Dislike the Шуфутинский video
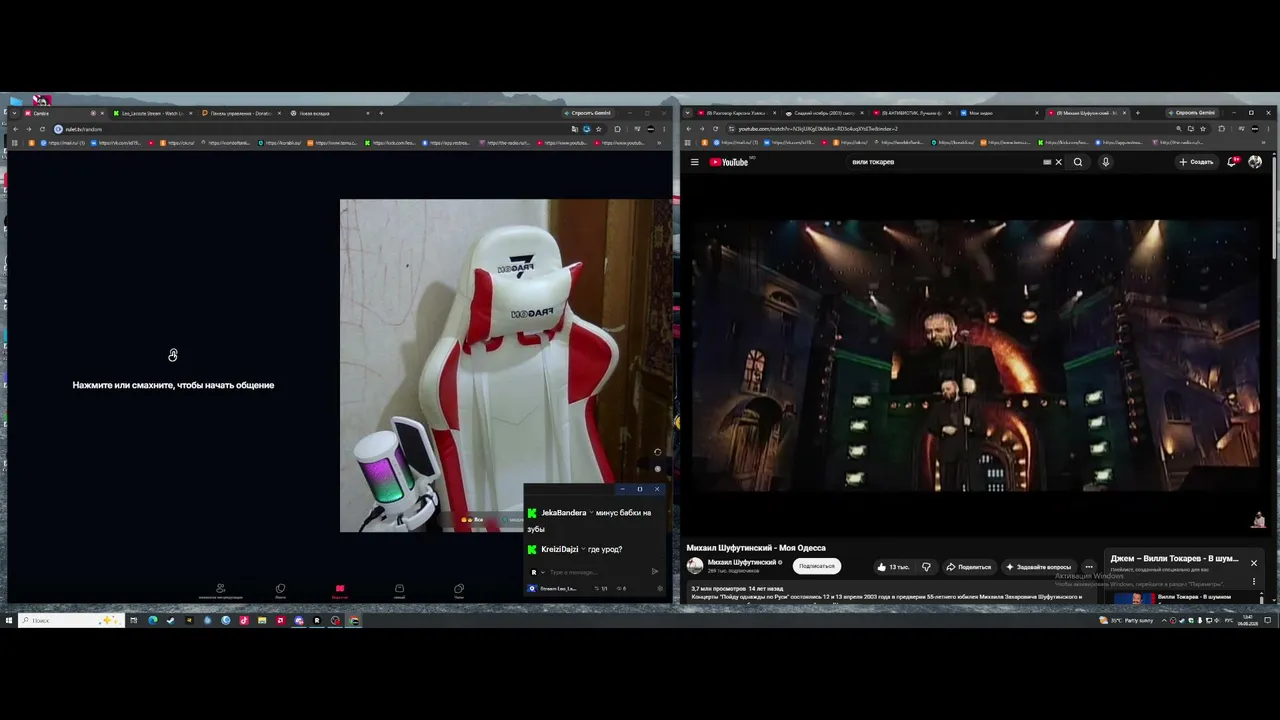1280x720 pixels. click(x=926, y=567)
